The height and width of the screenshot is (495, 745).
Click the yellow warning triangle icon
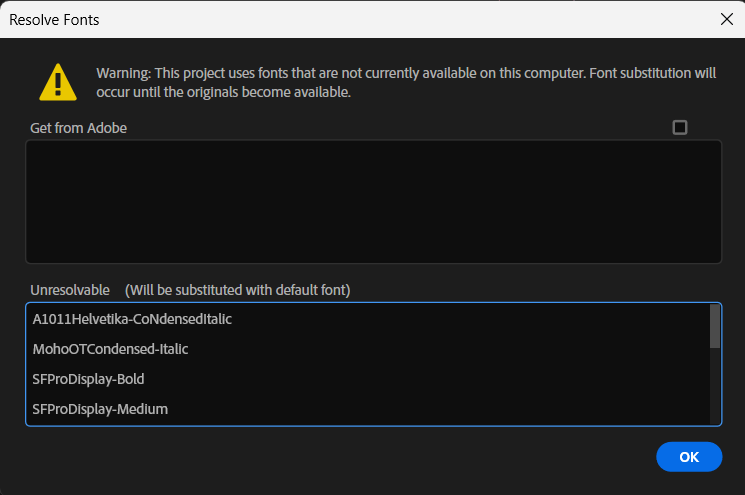58,82
